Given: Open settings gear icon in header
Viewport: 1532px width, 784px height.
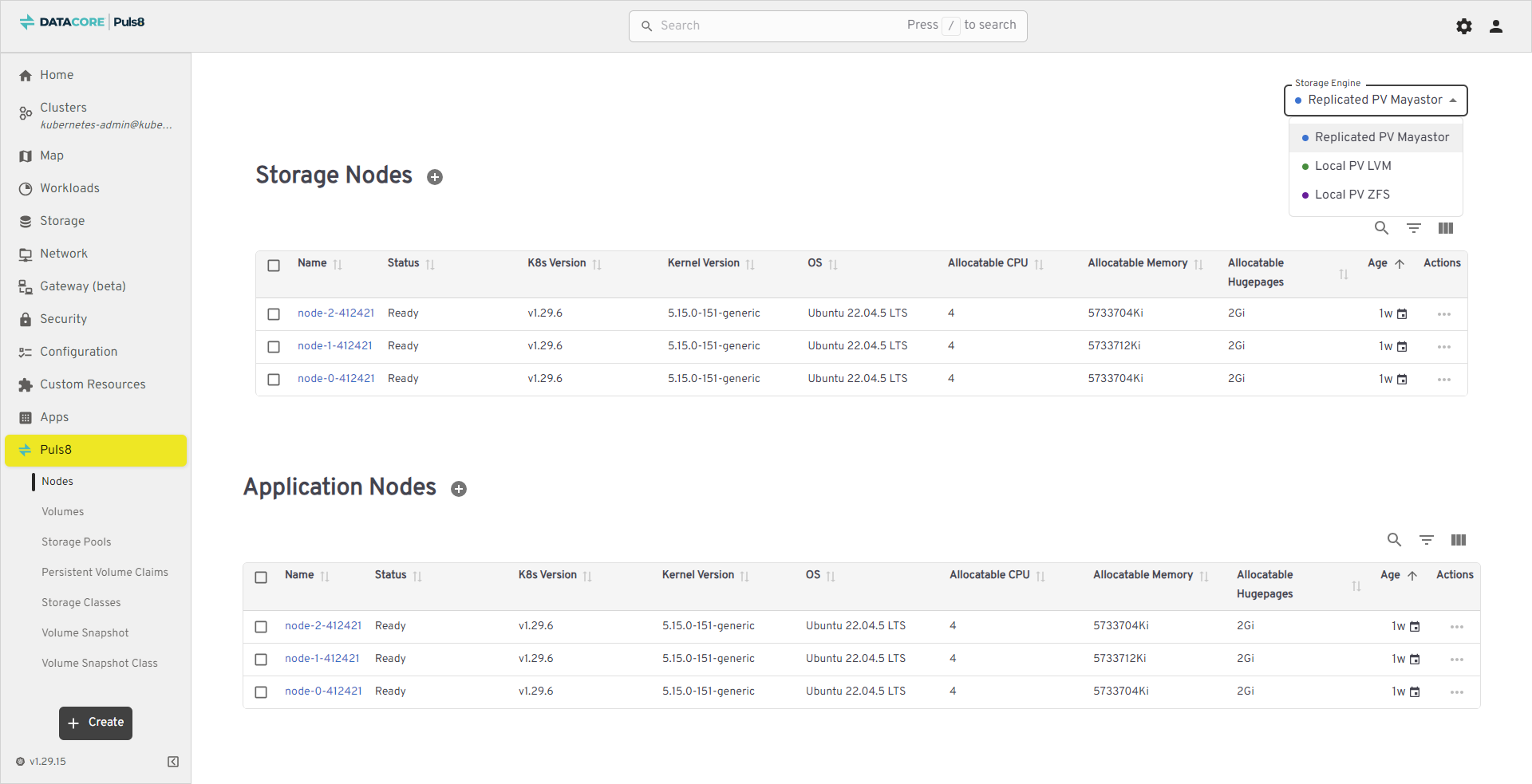Looking at the screenshot, I should [1463, 26].
